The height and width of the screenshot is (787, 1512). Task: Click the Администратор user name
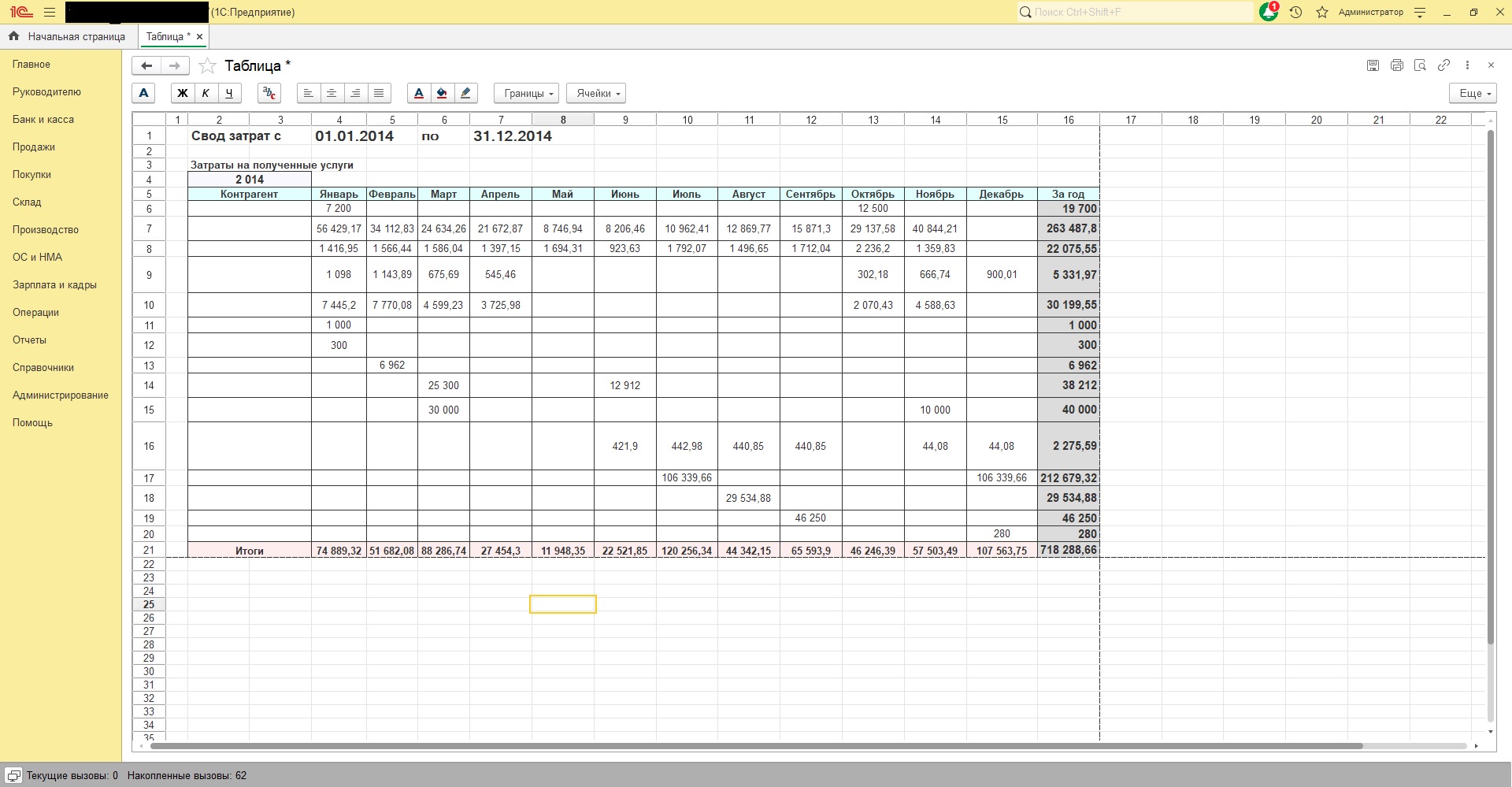click(x=1370, y=13)
